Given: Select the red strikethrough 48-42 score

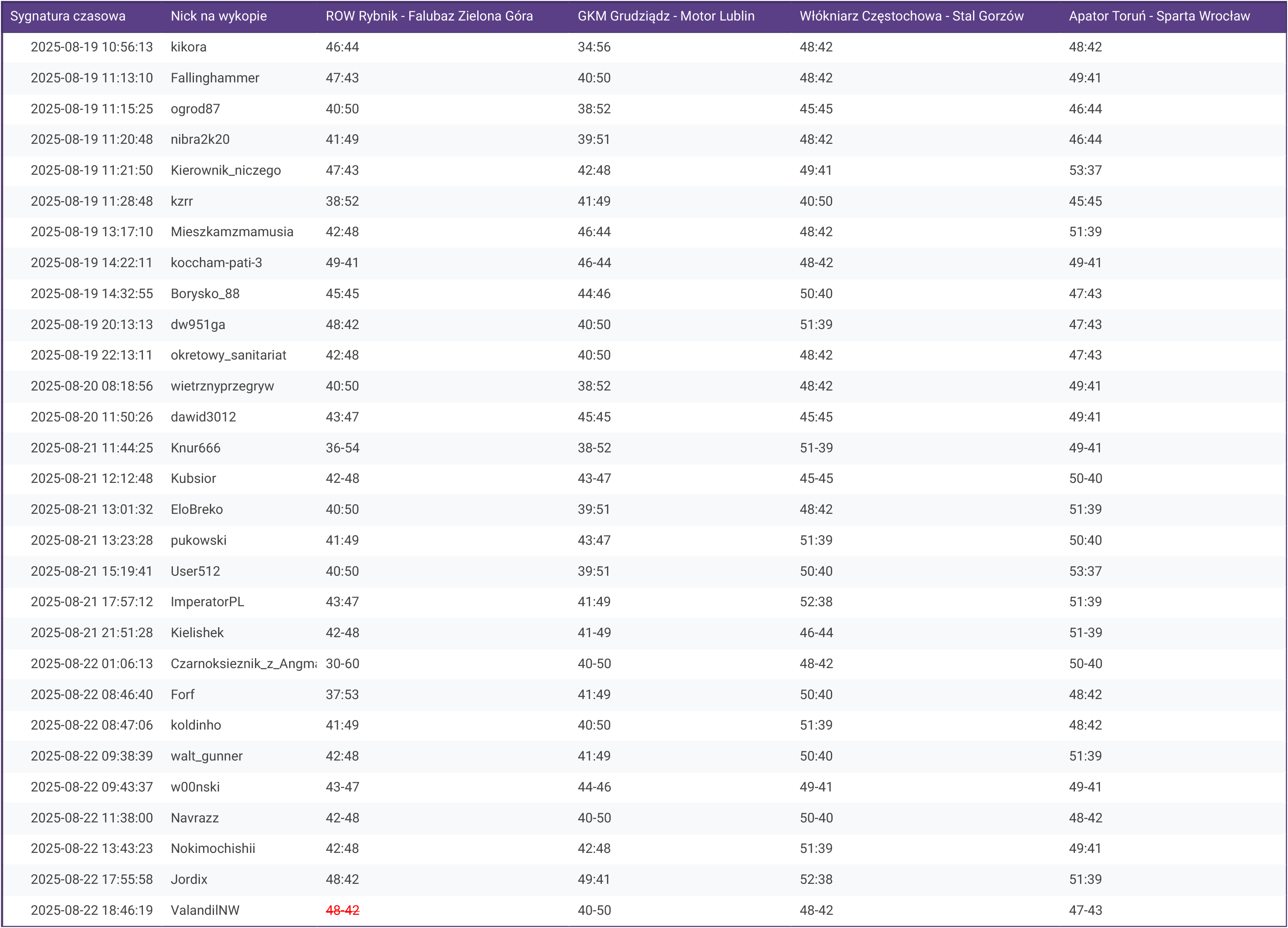Looking at the screenshot, I should 342,910.
